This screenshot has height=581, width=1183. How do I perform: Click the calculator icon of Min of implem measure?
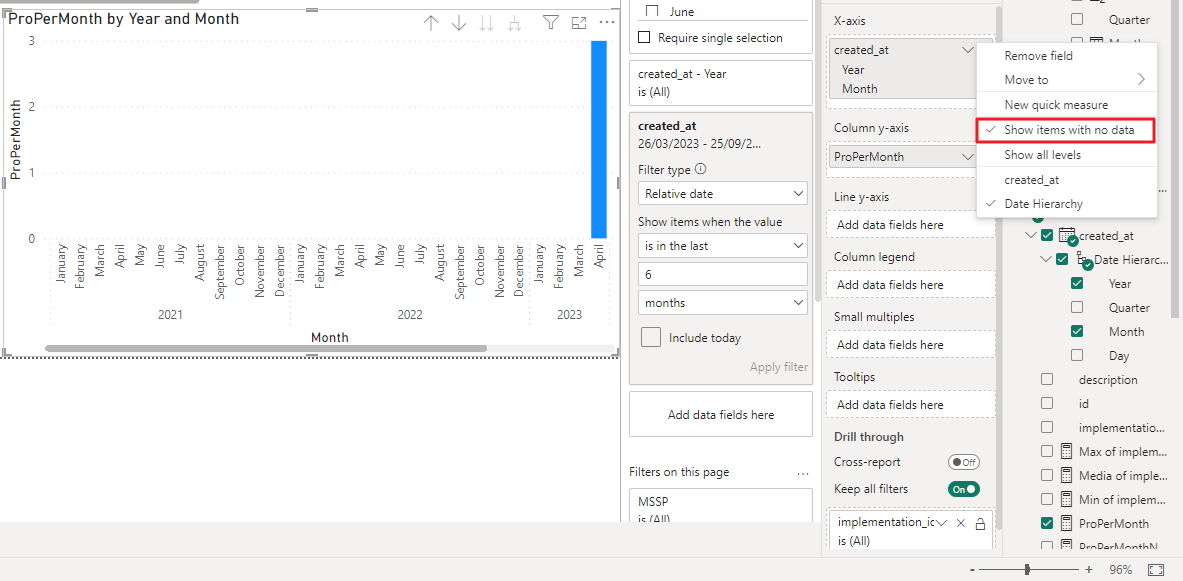pyautogui.click(x=1066, y=500)
